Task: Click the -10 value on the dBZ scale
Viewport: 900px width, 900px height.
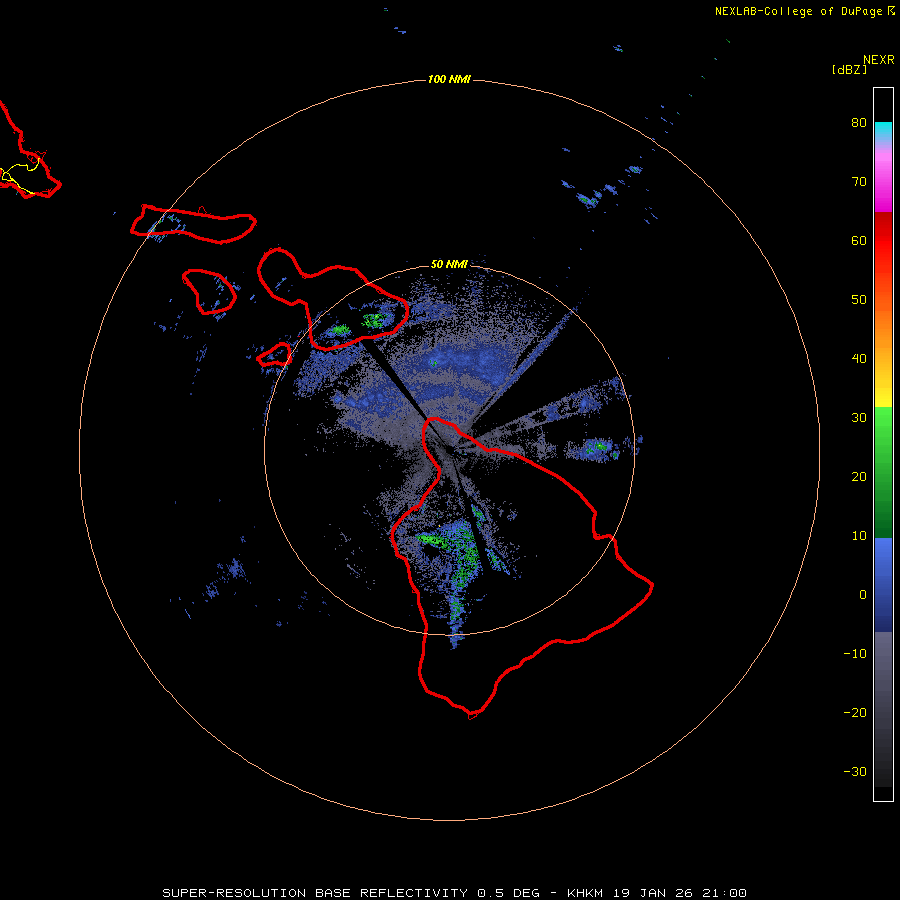Action: [855, 654]
